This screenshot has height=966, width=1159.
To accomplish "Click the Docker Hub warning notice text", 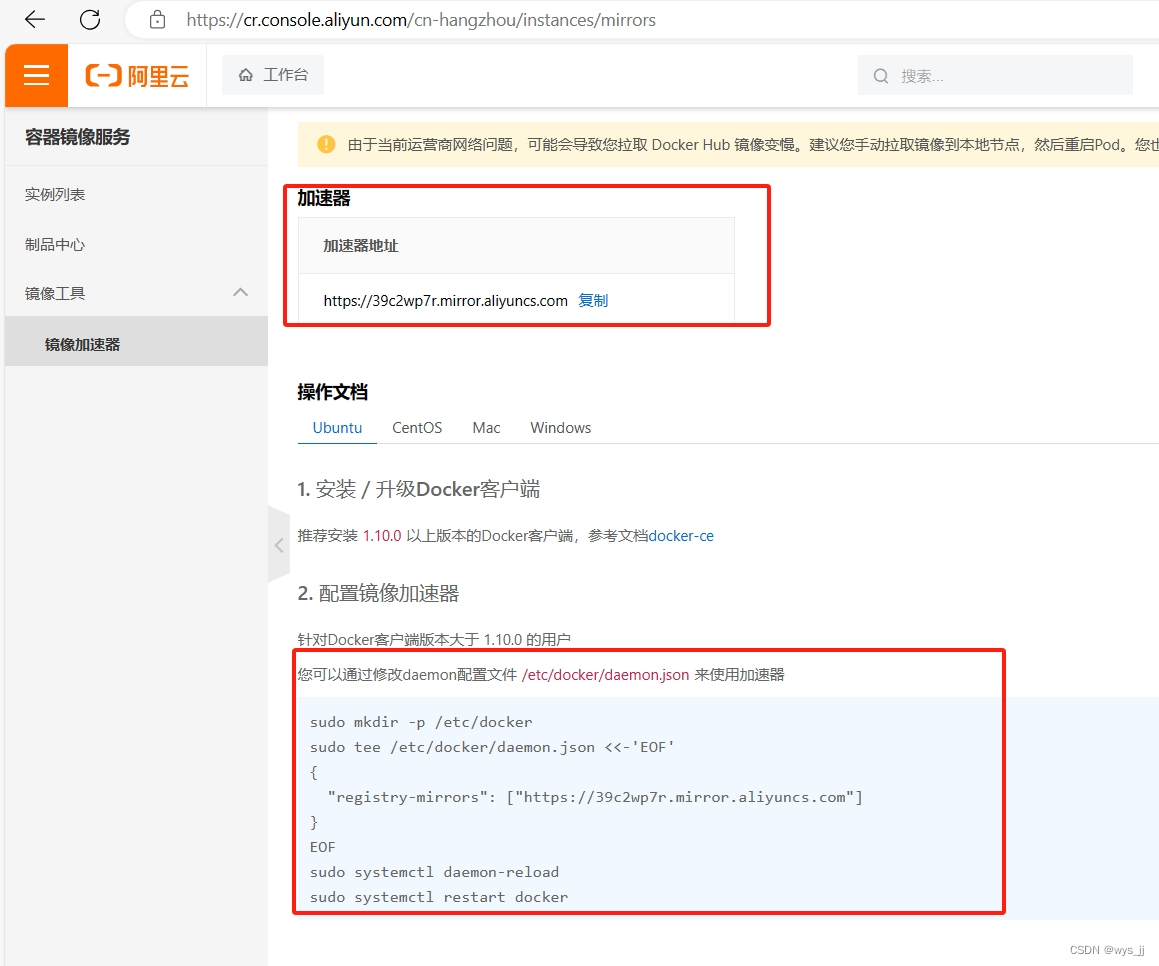I will [753, 144].
